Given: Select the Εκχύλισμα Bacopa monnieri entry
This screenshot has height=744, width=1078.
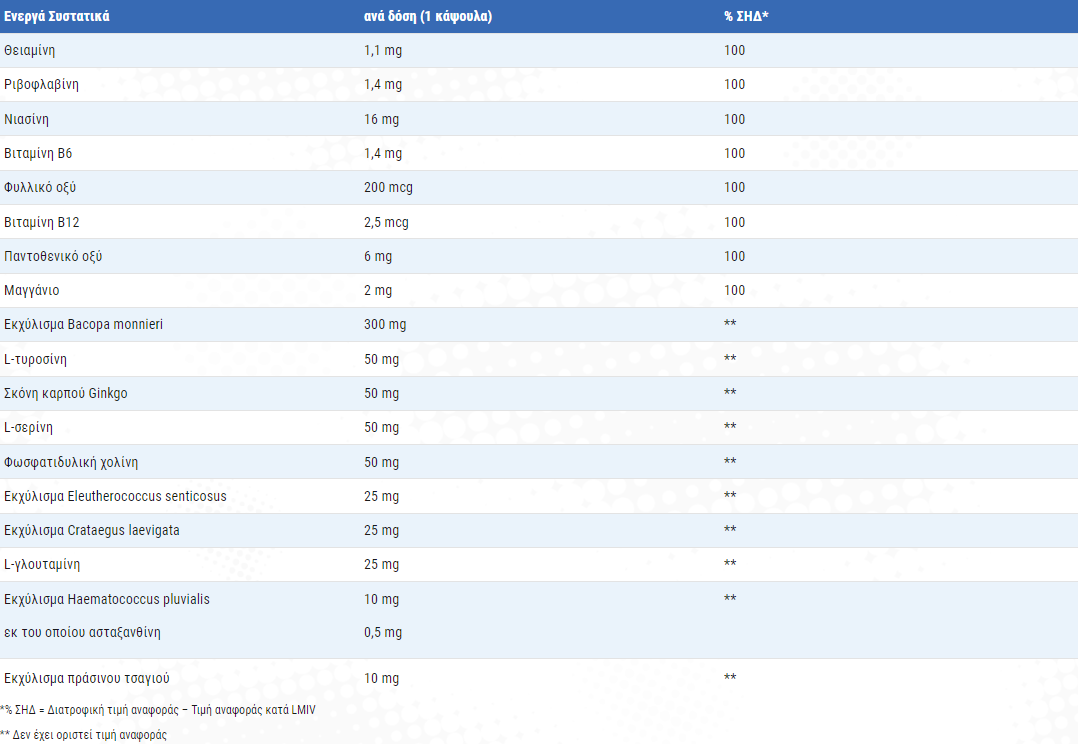Looking at the screenshot, I should click(x=83, y=324).
